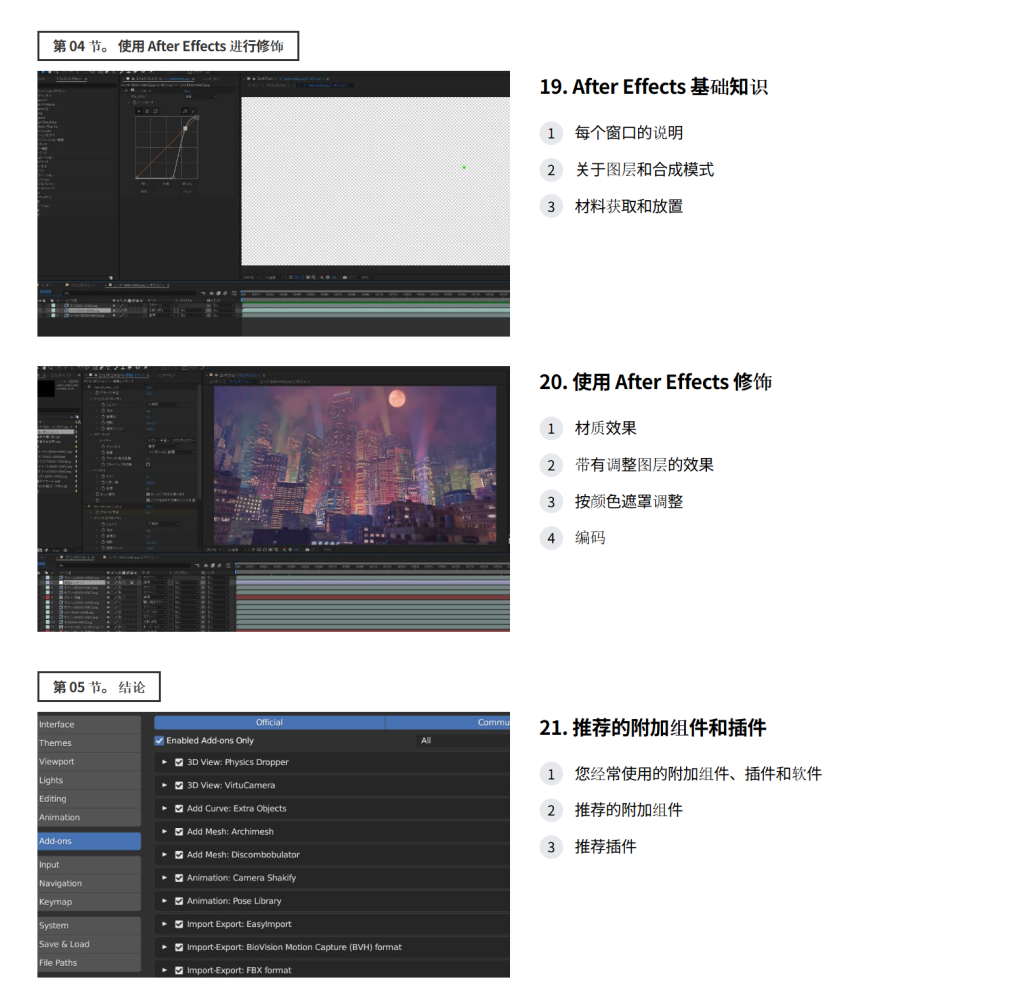Viewport: 1024px width, 994px height.
Task: Expand the 3D View: VirtuCamera details arrow
Action: coord(165,785)
